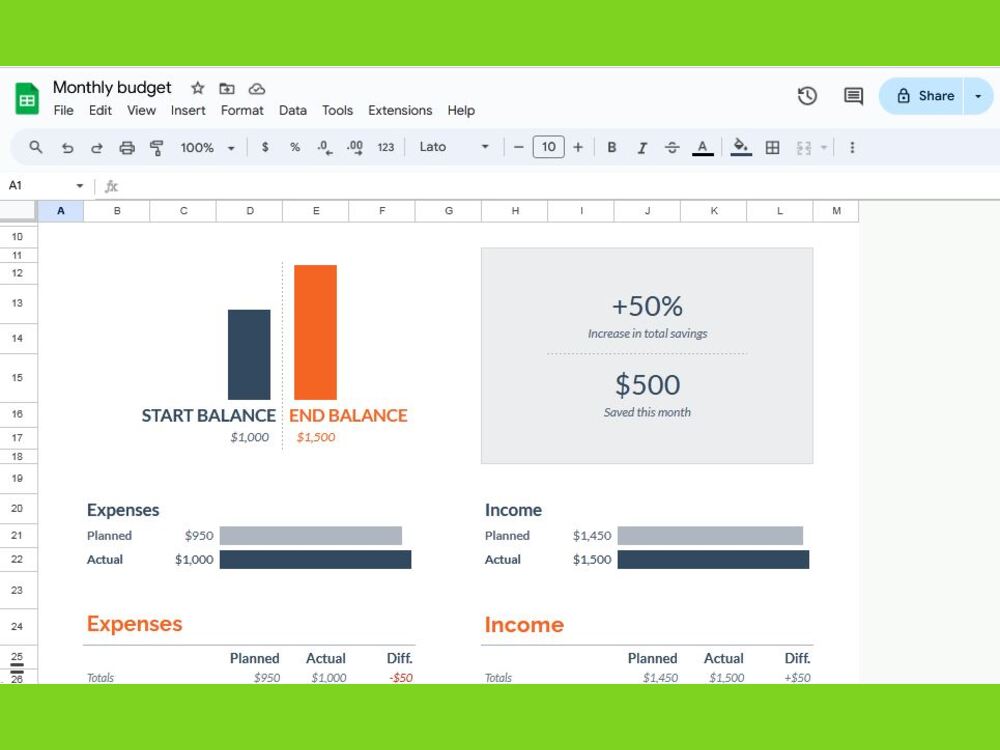Click the font size field showing 10

(548, 147)
